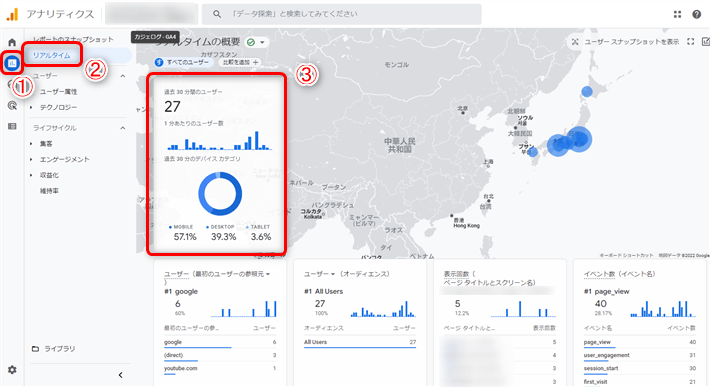Expand テクノロジー section
The height and width of the screenshot is (387, 710).
pos(58,107)
